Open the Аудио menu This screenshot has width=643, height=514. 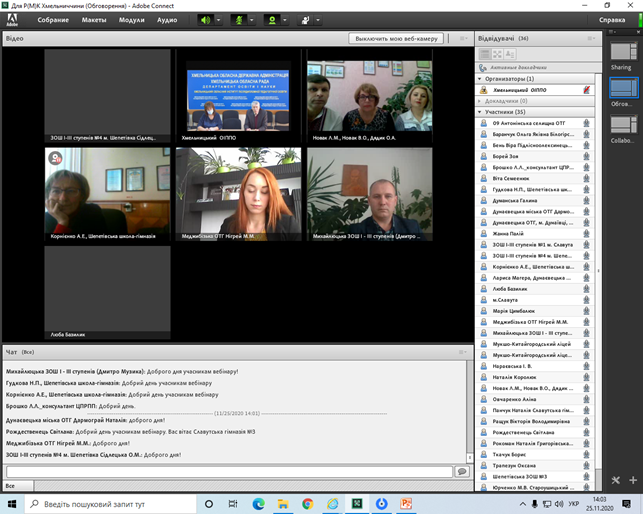click(167, 20)
